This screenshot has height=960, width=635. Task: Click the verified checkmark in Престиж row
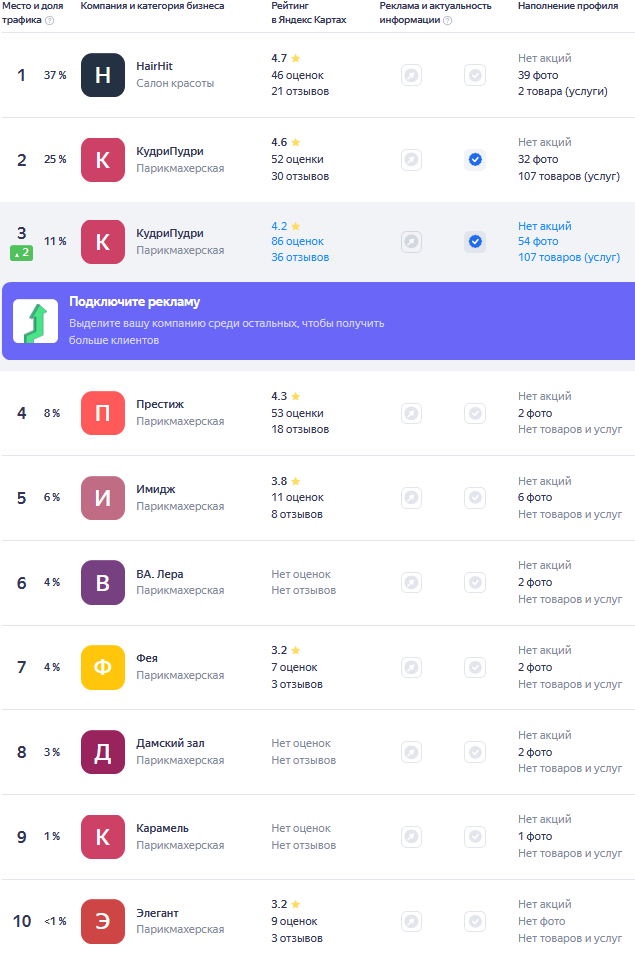[475, 413]
